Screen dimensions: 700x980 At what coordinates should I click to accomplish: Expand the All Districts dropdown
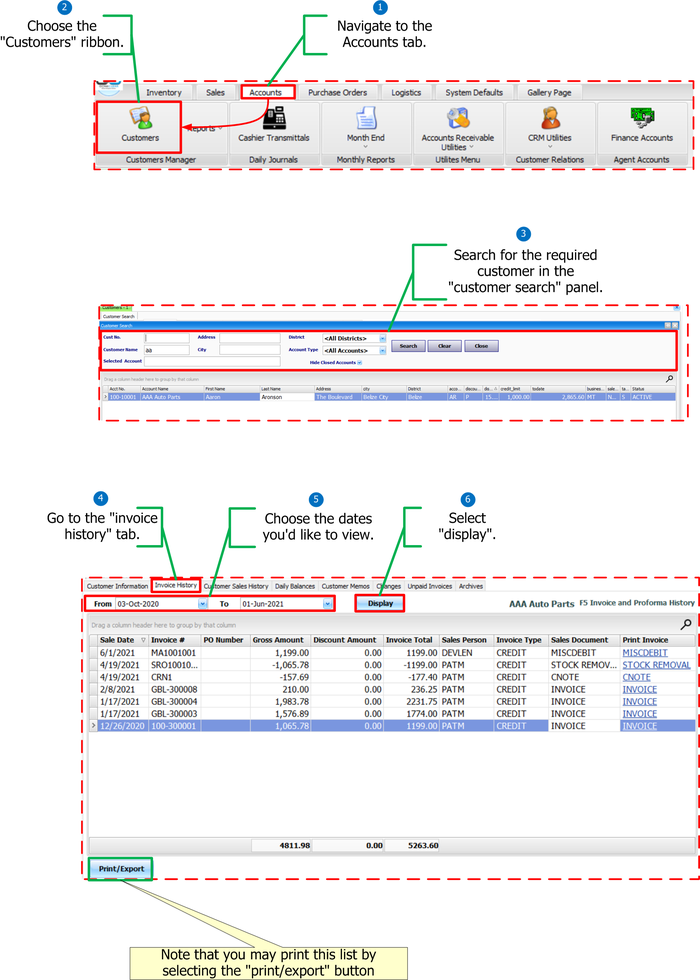(x=382, y=338)
